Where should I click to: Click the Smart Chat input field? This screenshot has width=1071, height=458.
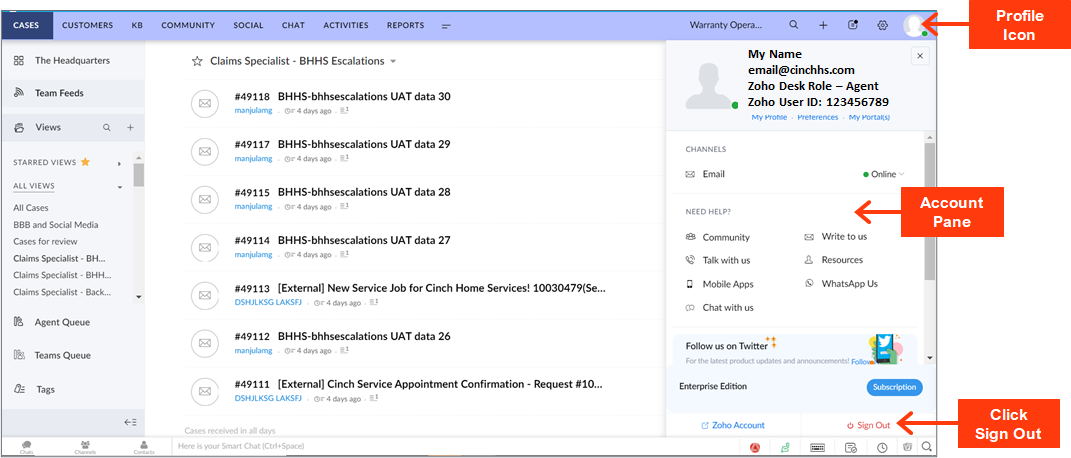456,446
